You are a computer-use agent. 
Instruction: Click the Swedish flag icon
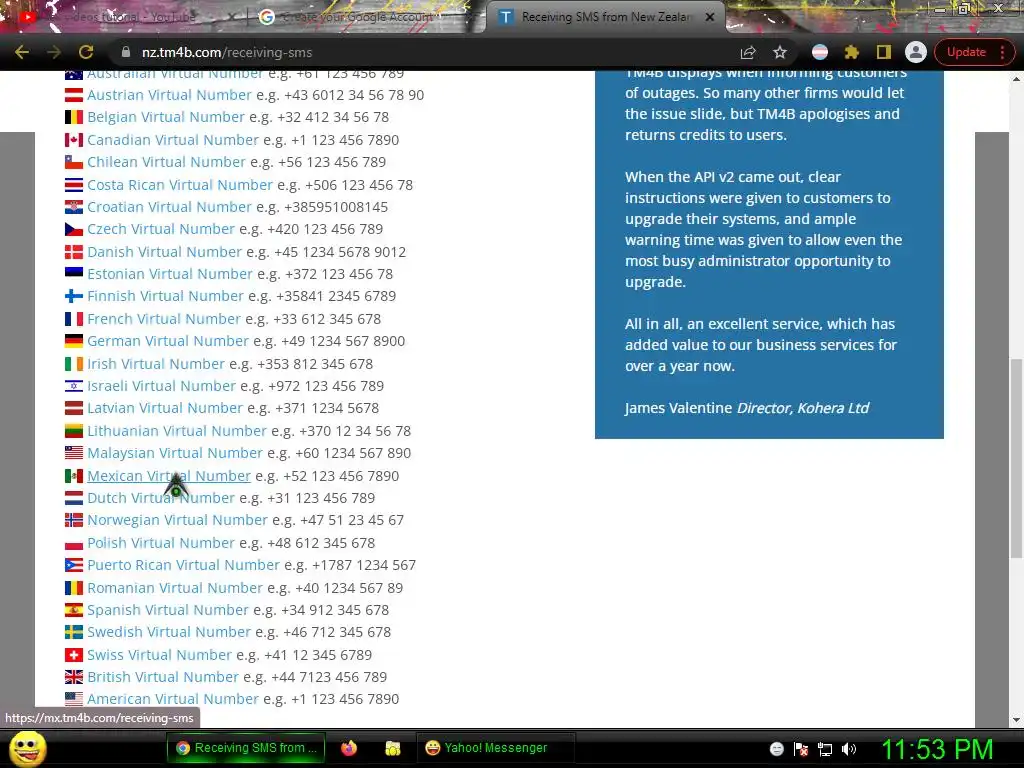click(x=74, y=632)
